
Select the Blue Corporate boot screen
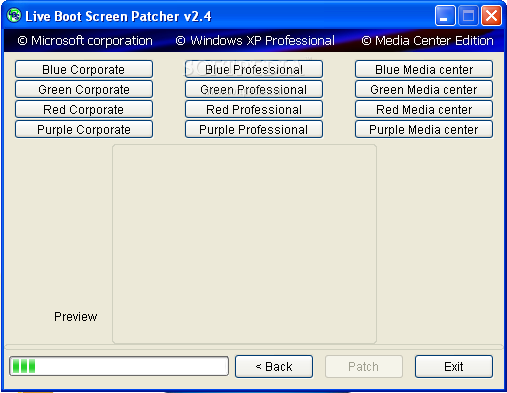coord(84,69)
